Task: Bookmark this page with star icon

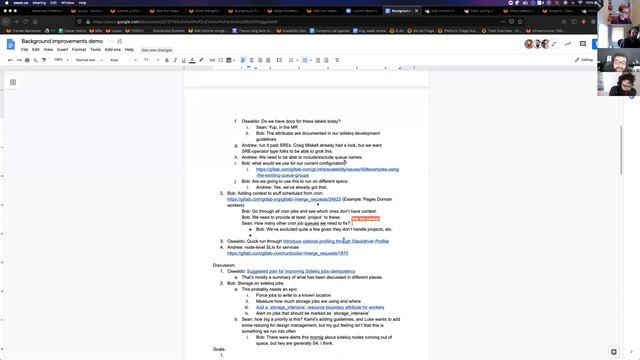Action: [x=520, y=22]
